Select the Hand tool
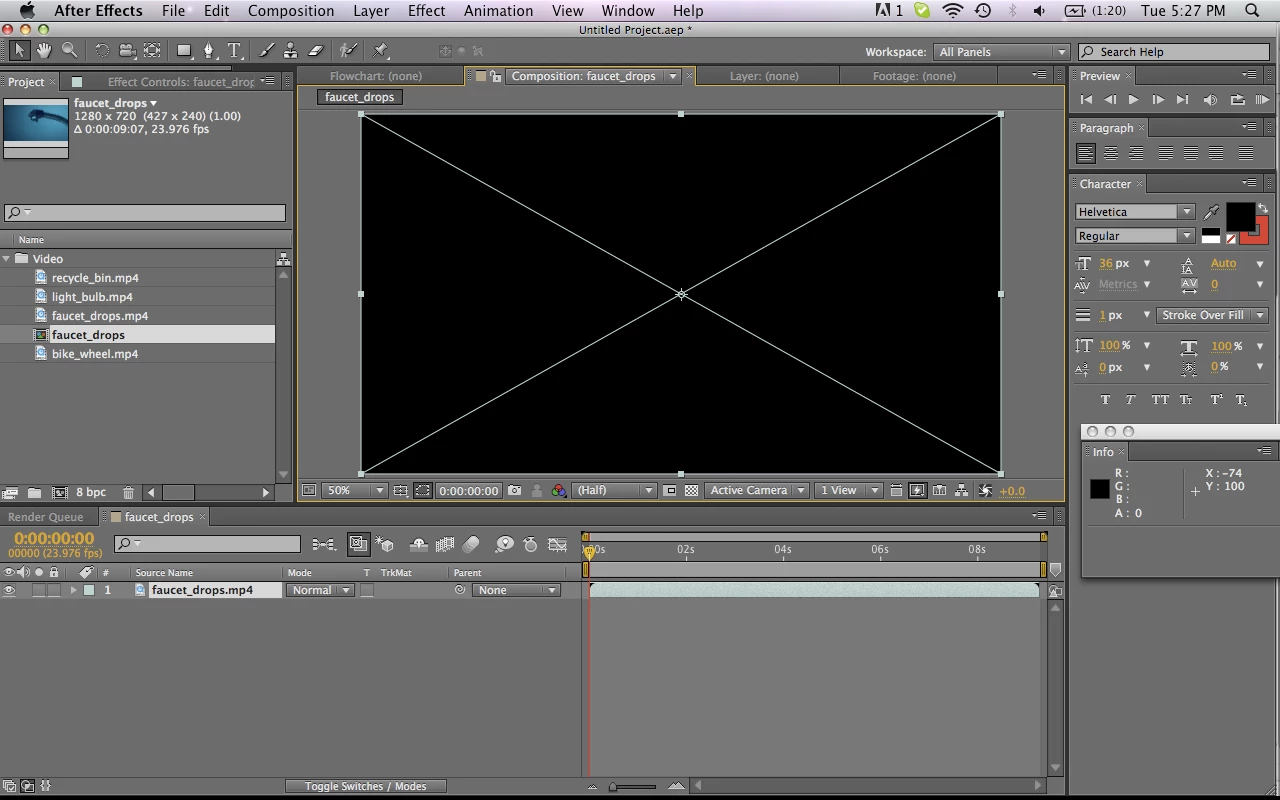The width and height of the screenshot is (1280, 800). (45, 50)
